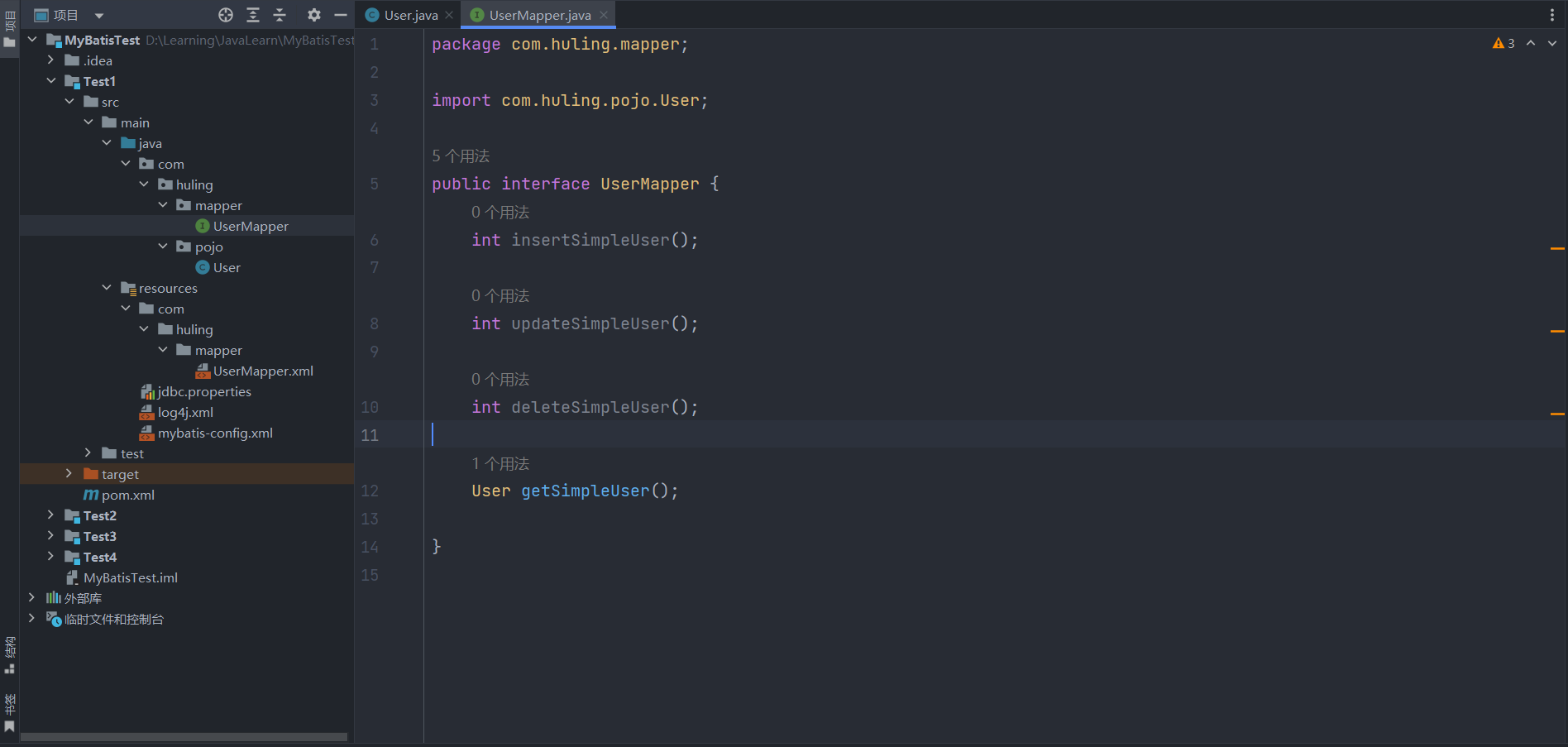Go to next highlighted problem arrow
Image resolution: width=1568 pixels, height=747 pixels.
click(1552, 43)
